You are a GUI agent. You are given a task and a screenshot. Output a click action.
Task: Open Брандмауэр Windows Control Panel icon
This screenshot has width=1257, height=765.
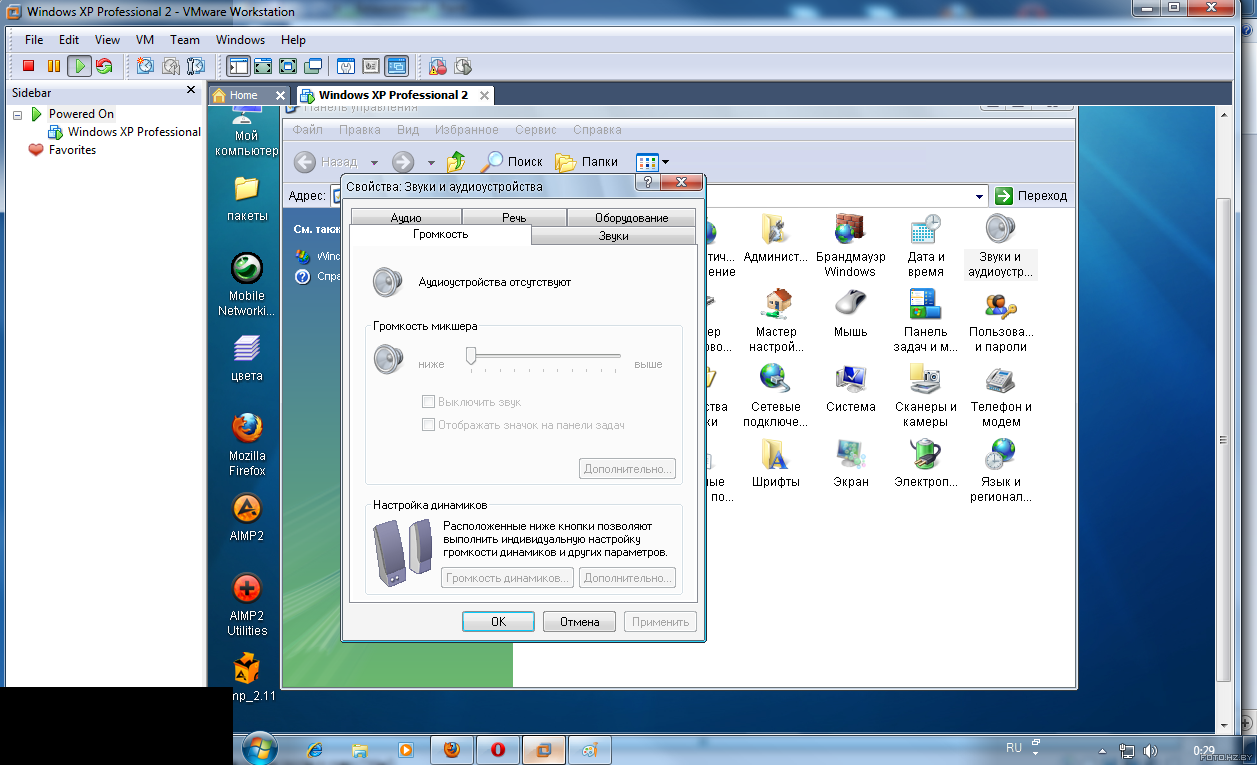click(850, 246)
